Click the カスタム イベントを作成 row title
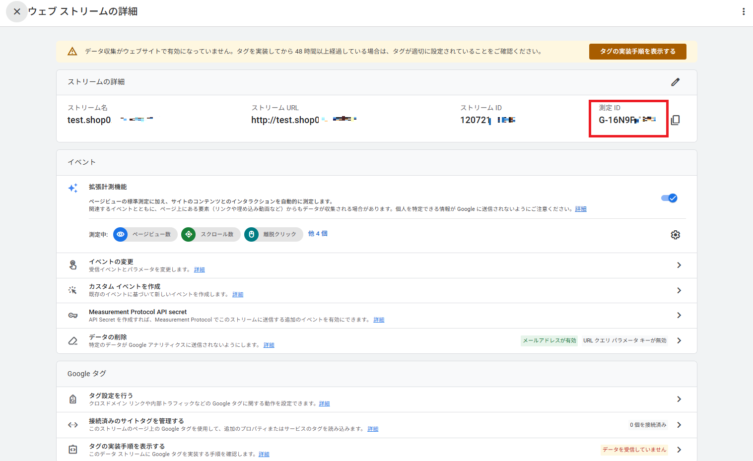Screen dimensions: 753x461 click(x=124, y=287)
